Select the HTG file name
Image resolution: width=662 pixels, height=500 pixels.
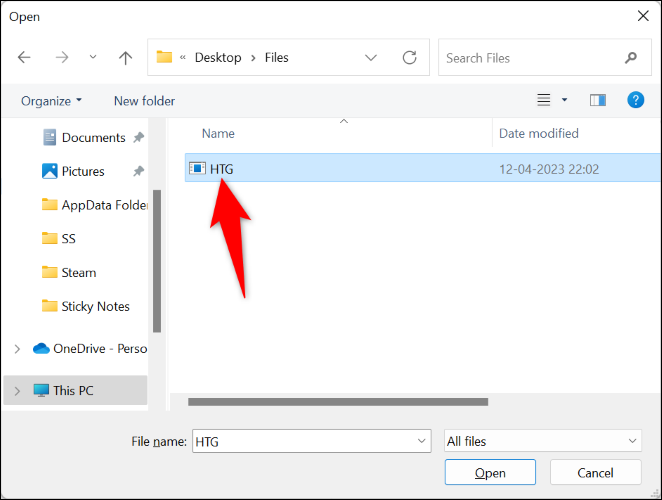[x=222, y=169]
